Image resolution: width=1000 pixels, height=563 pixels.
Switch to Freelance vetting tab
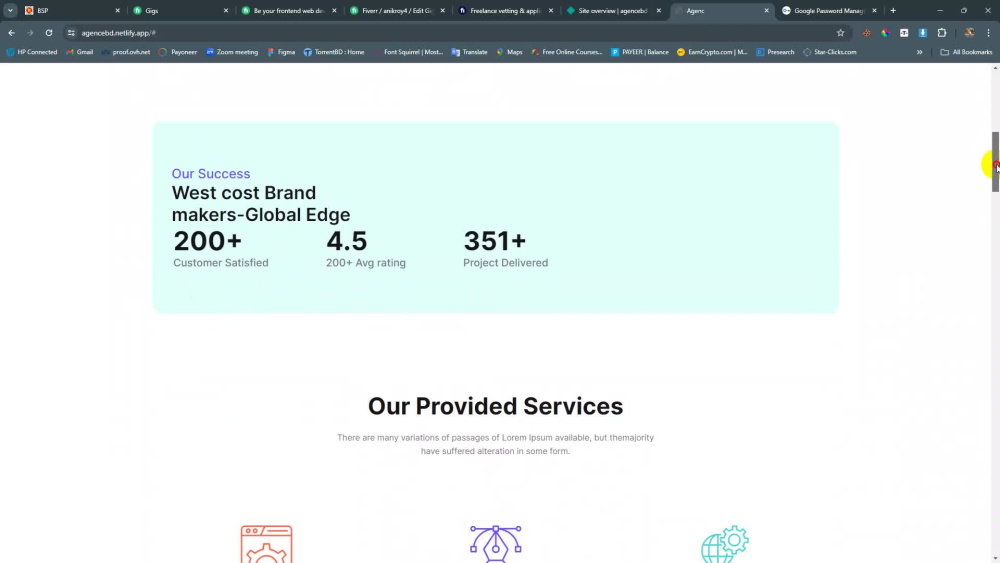pos(504,10)
